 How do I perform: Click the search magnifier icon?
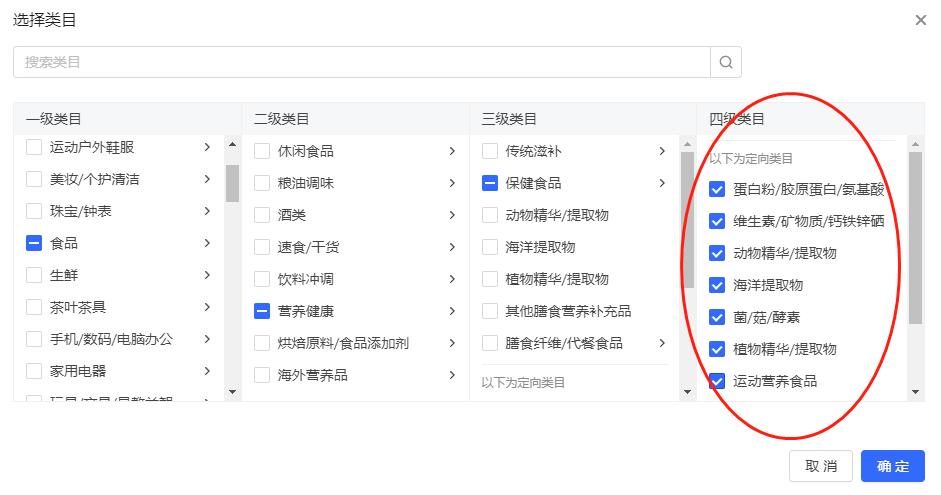coord(726,62)
